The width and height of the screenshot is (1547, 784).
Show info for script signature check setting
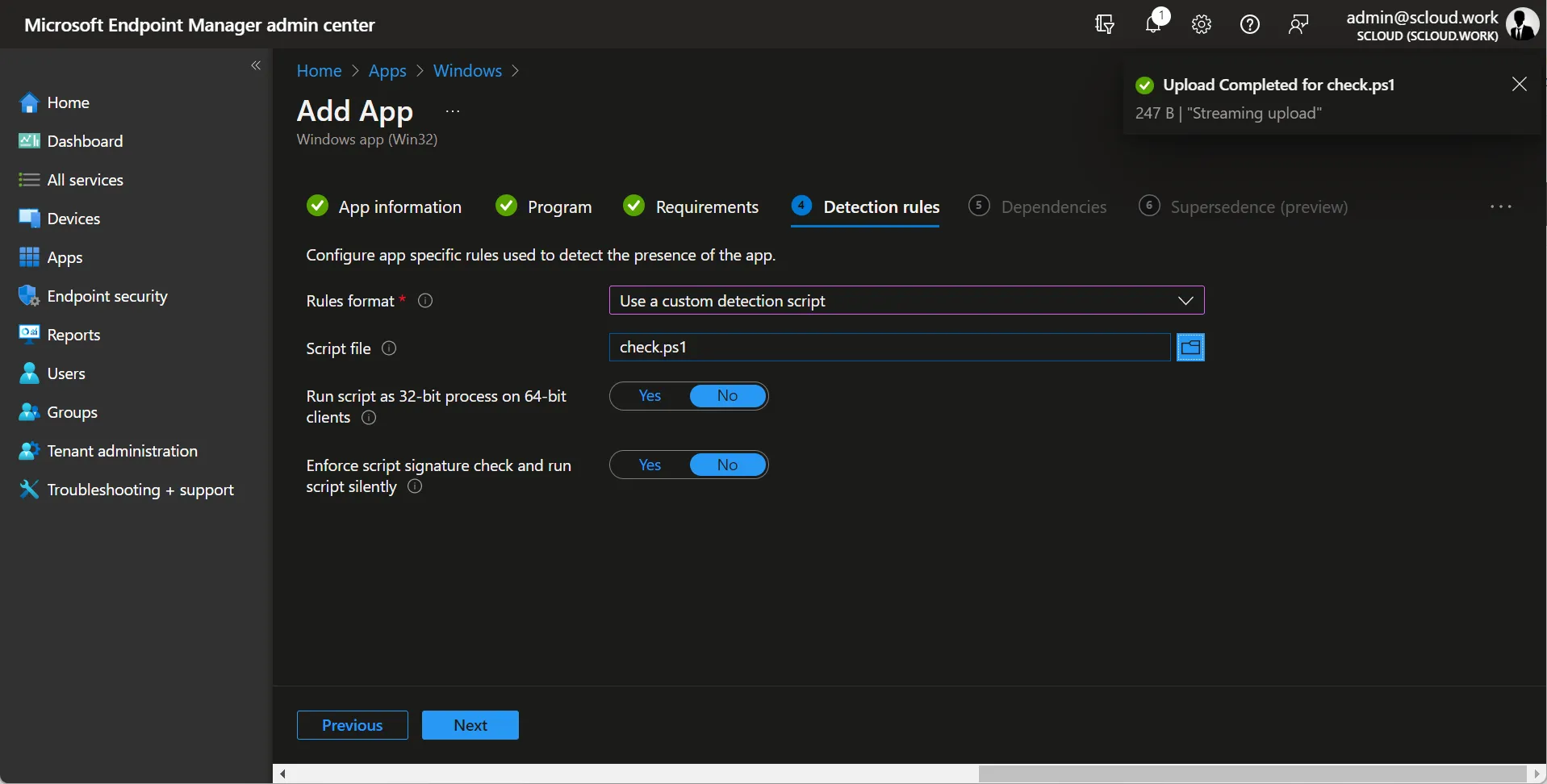[x=415, y=486]
